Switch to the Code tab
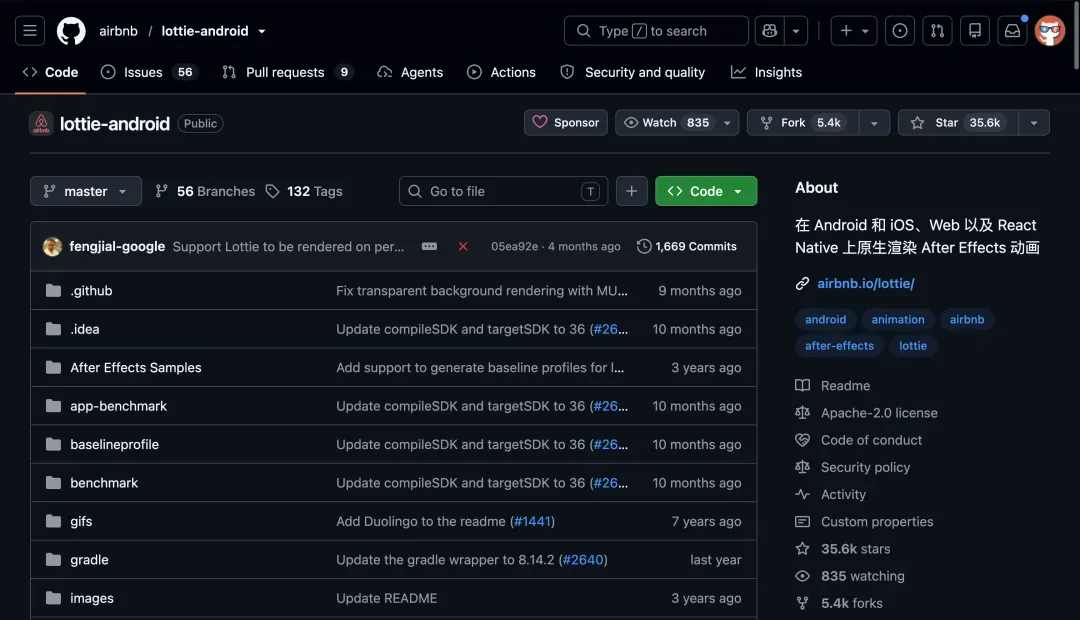The image size is (1080, 620). coord(50,72)
